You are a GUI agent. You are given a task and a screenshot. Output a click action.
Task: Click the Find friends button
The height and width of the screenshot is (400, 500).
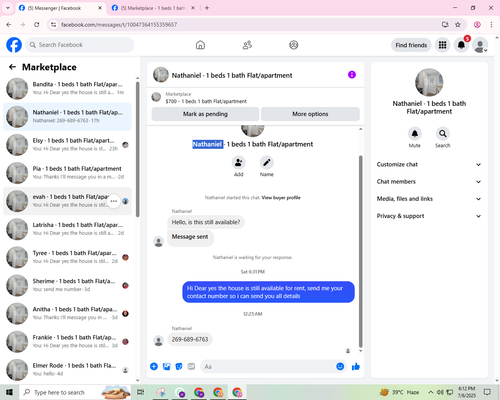pyautogui.click(x=411, y=45)
